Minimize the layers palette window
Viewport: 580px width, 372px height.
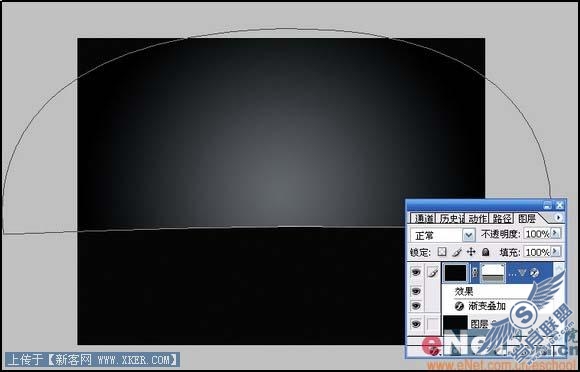point(547,205)
